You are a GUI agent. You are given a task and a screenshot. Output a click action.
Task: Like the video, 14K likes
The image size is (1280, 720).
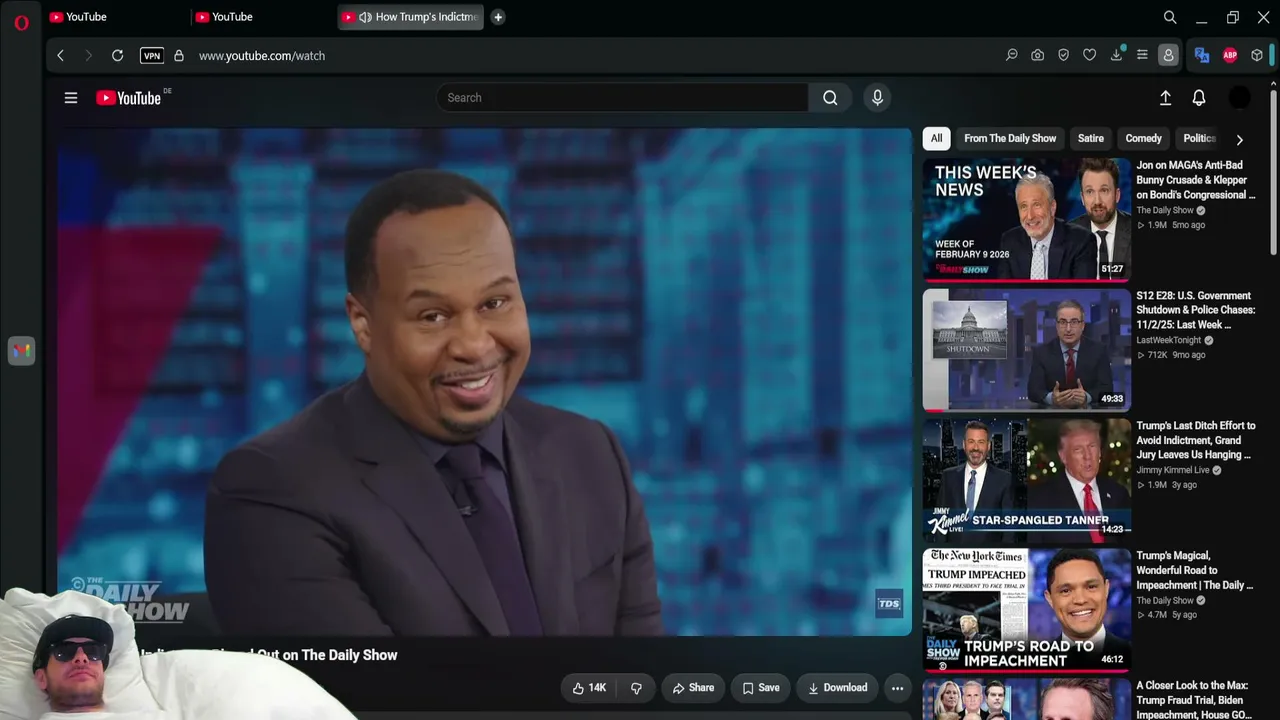(589, 688)
